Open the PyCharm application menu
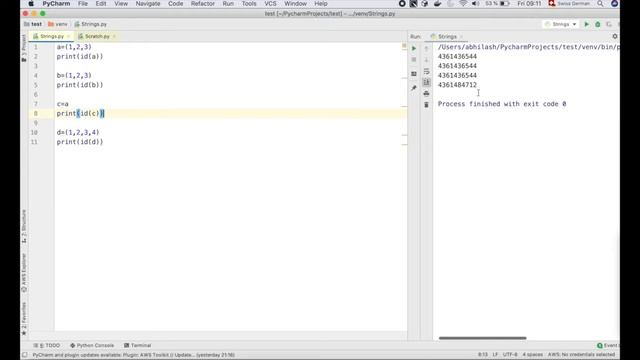Screen dimensions: 640x360 (x=56, y=4)
